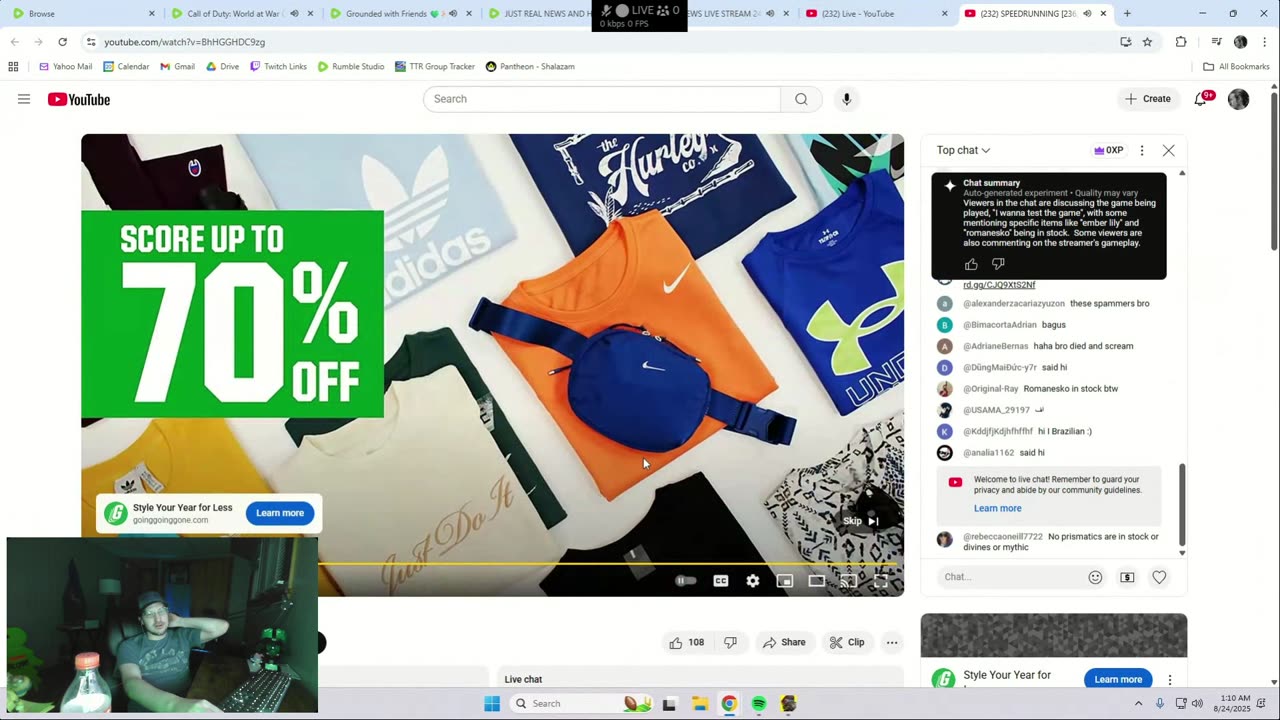Open the Chrome apps grid shortcut
The height and width of the screenshot is (720, 1280).
pyautogui.click(x=13, y=66)
